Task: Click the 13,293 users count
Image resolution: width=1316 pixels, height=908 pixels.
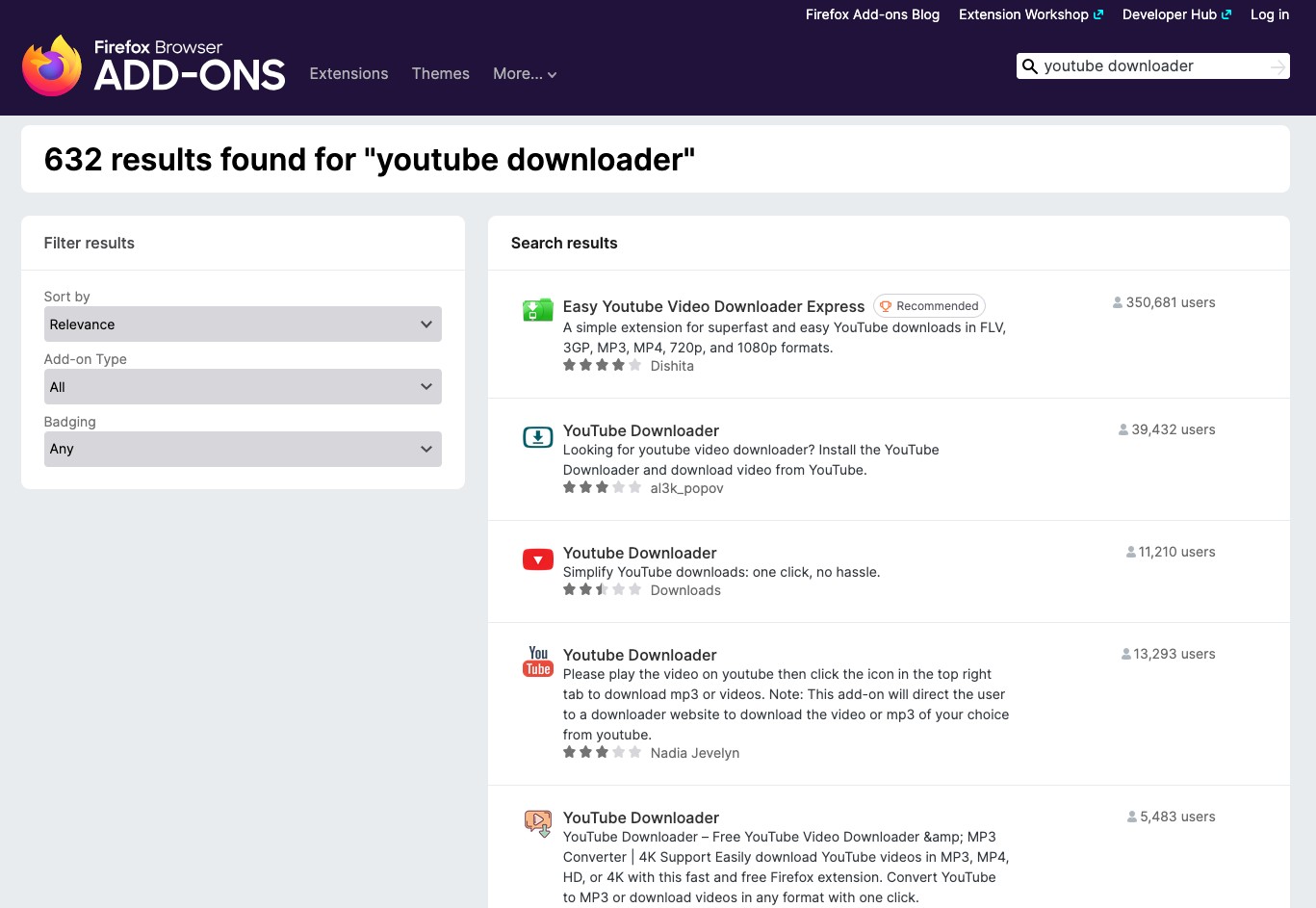Action: (x=1174, y=654)
